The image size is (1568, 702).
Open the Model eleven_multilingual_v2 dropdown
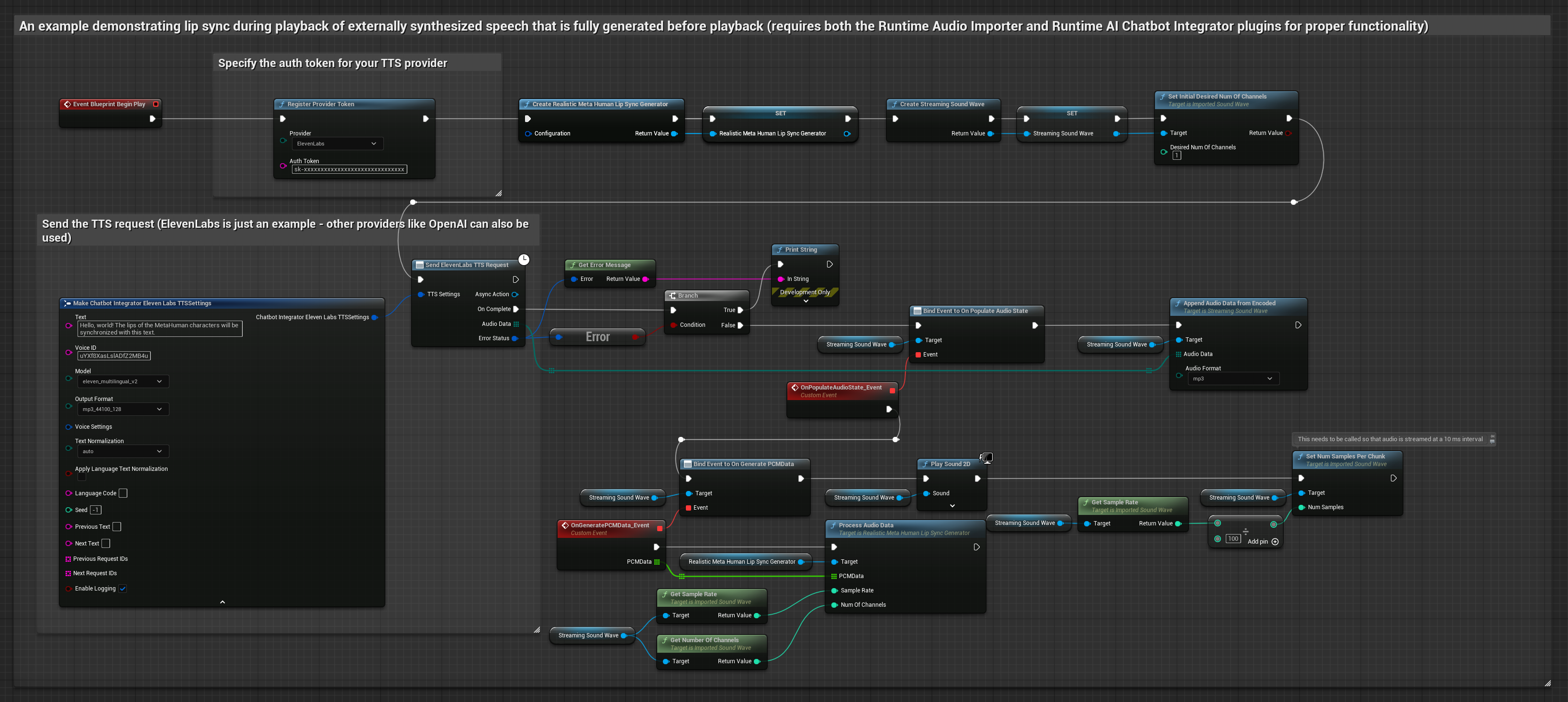click(x=123, y=381)
